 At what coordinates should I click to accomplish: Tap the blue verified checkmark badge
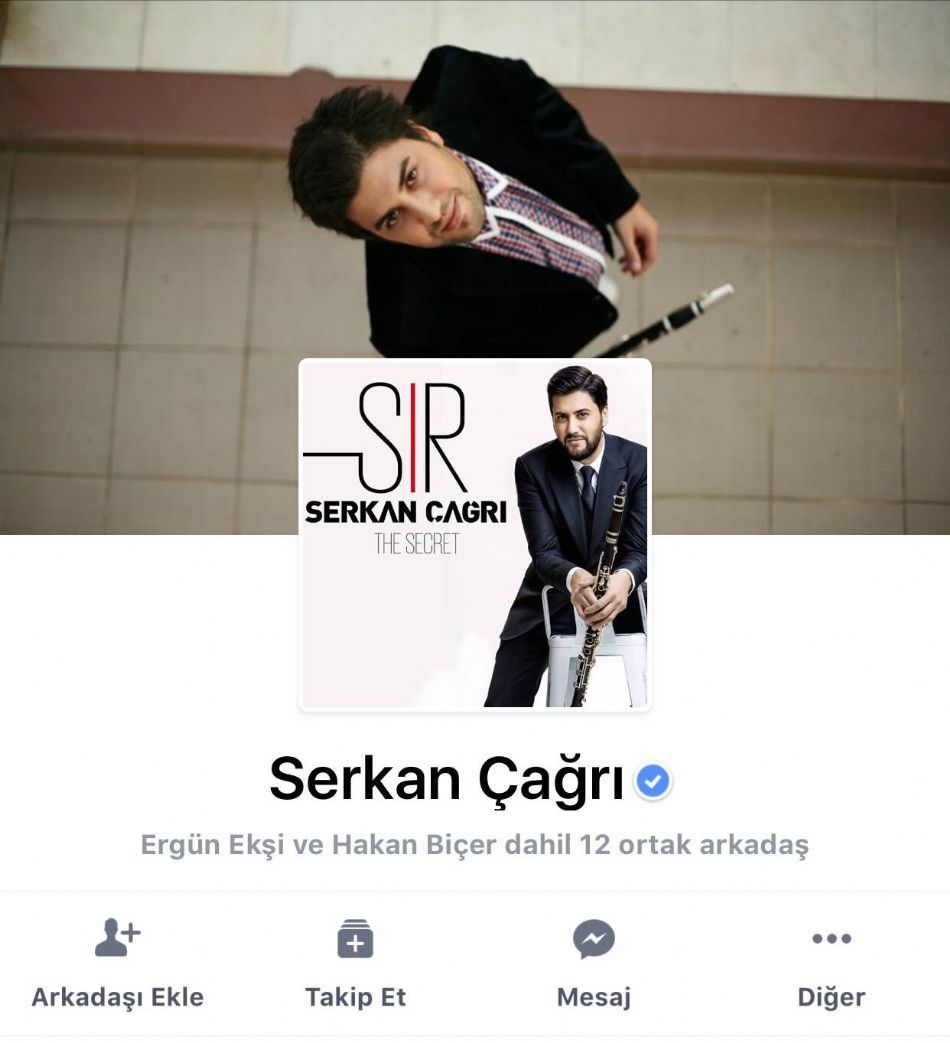[653, 781]
